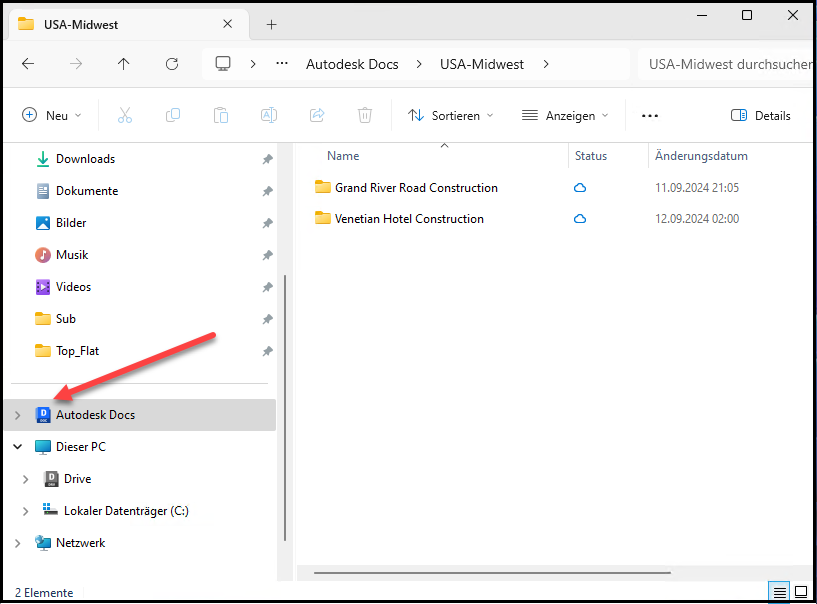Screen dimensions: 817x604
Task: Select Lokaler Datenträger (C:)
Action: point(126,511)
